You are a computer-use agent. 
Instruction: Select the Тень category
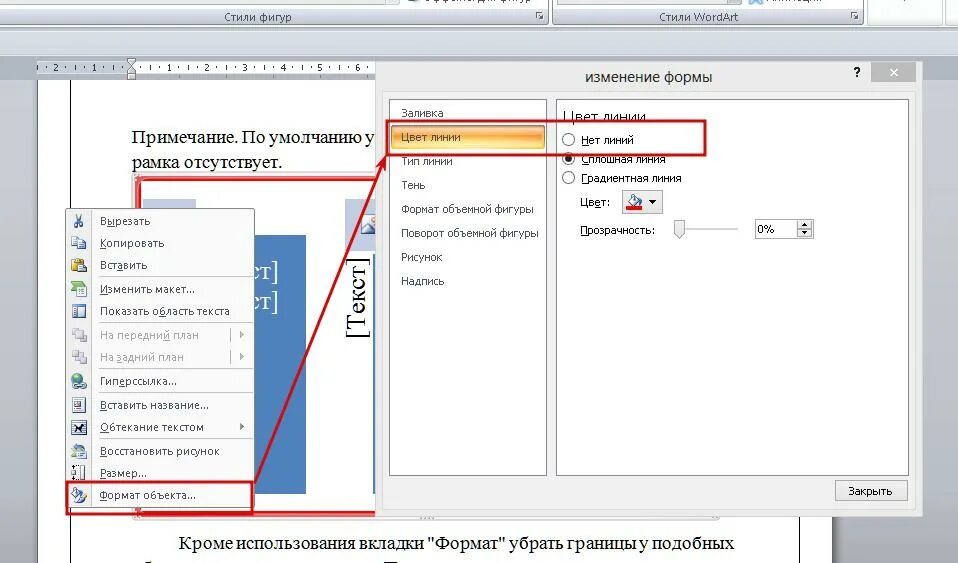[467, 185]
